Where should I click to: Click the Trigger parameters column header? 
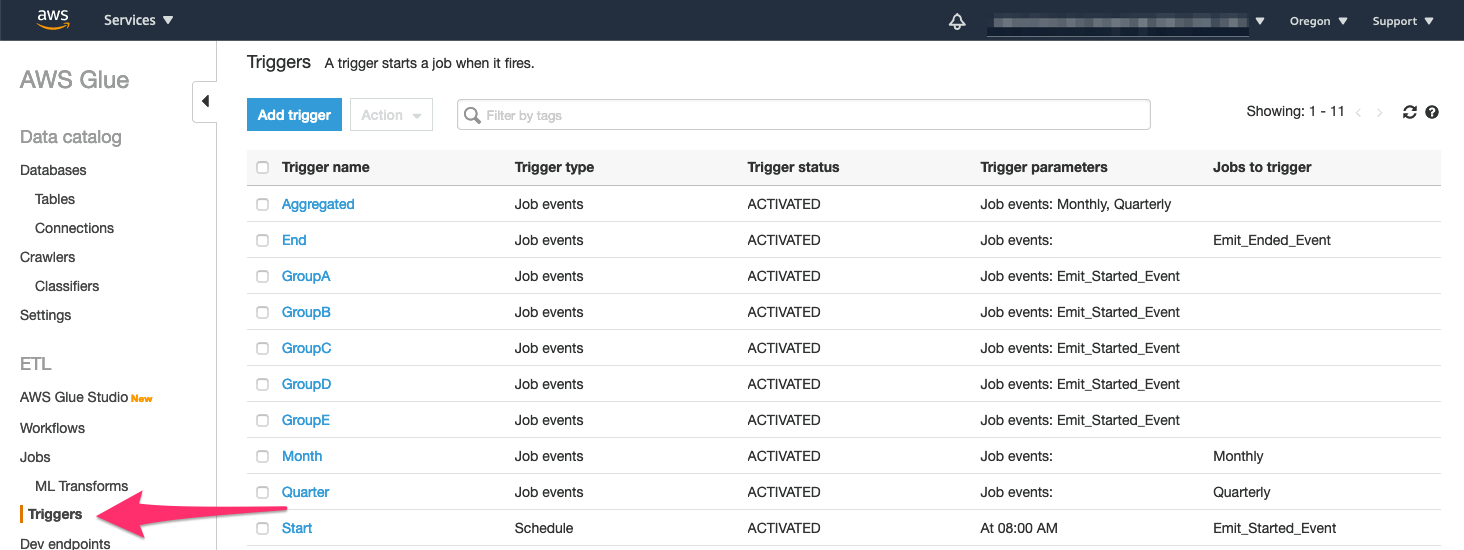click(1044, 167)
